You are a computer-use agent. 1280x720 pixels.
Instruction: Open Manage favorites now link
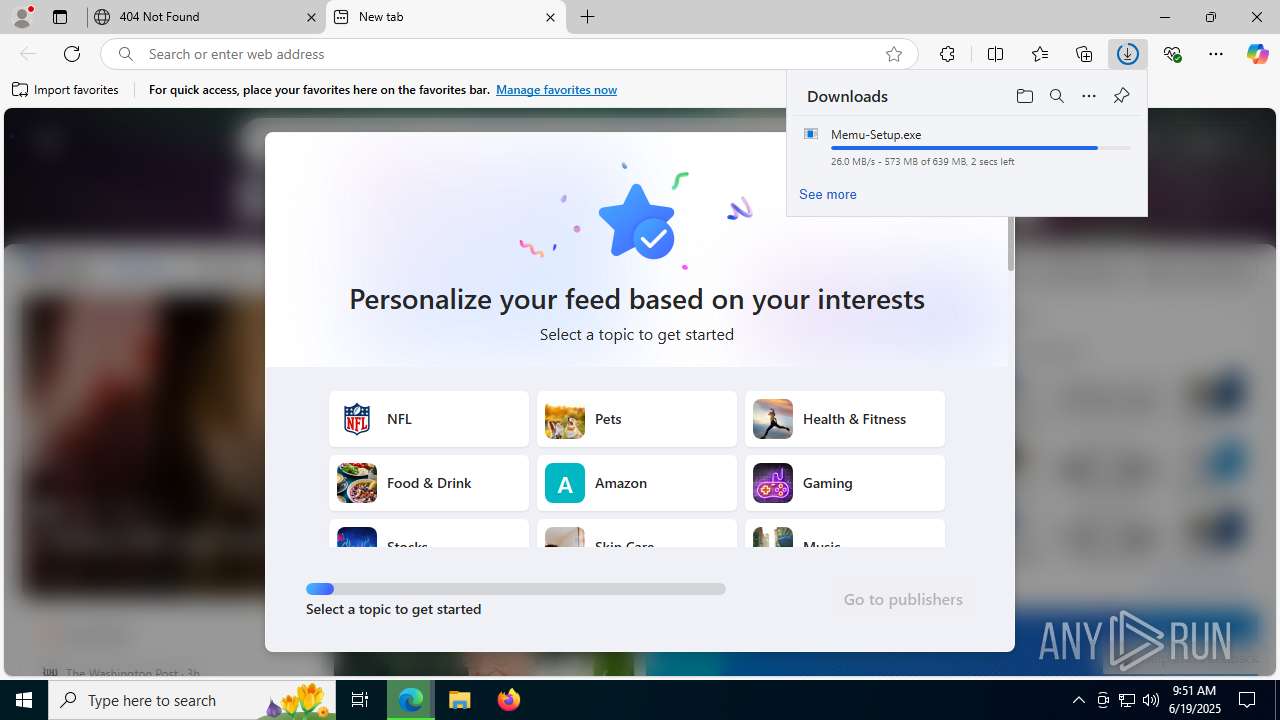[556, 90]
